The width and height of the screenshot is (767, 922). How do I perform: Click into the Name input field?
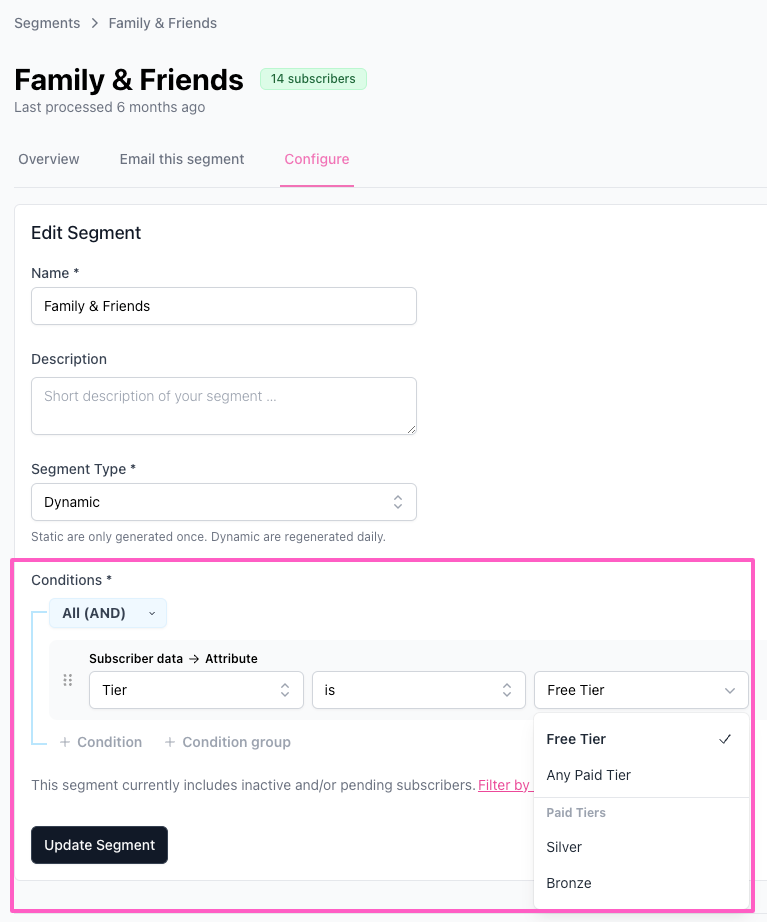point(224,306)
